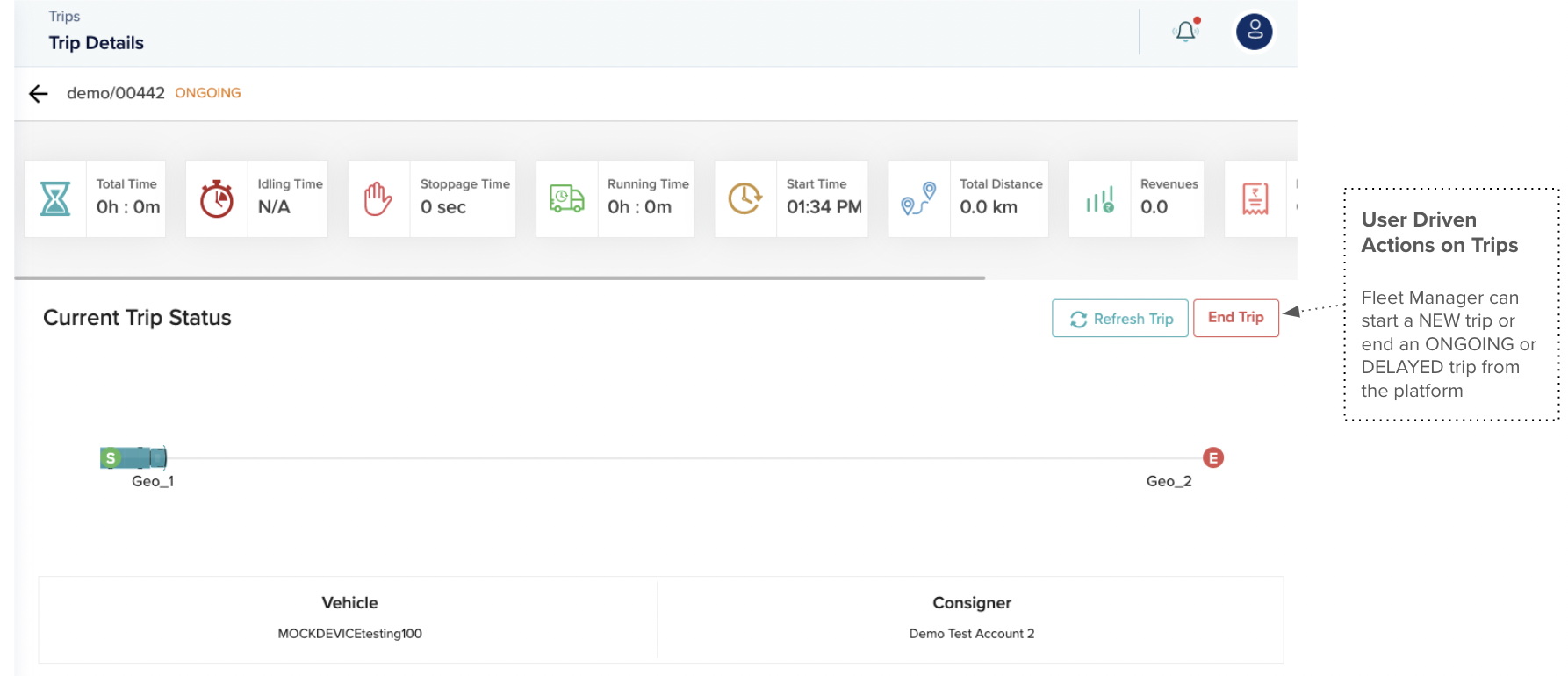1568x676 pixels.
Task: Click the Running Time truck icon
Action: [566, 199]
